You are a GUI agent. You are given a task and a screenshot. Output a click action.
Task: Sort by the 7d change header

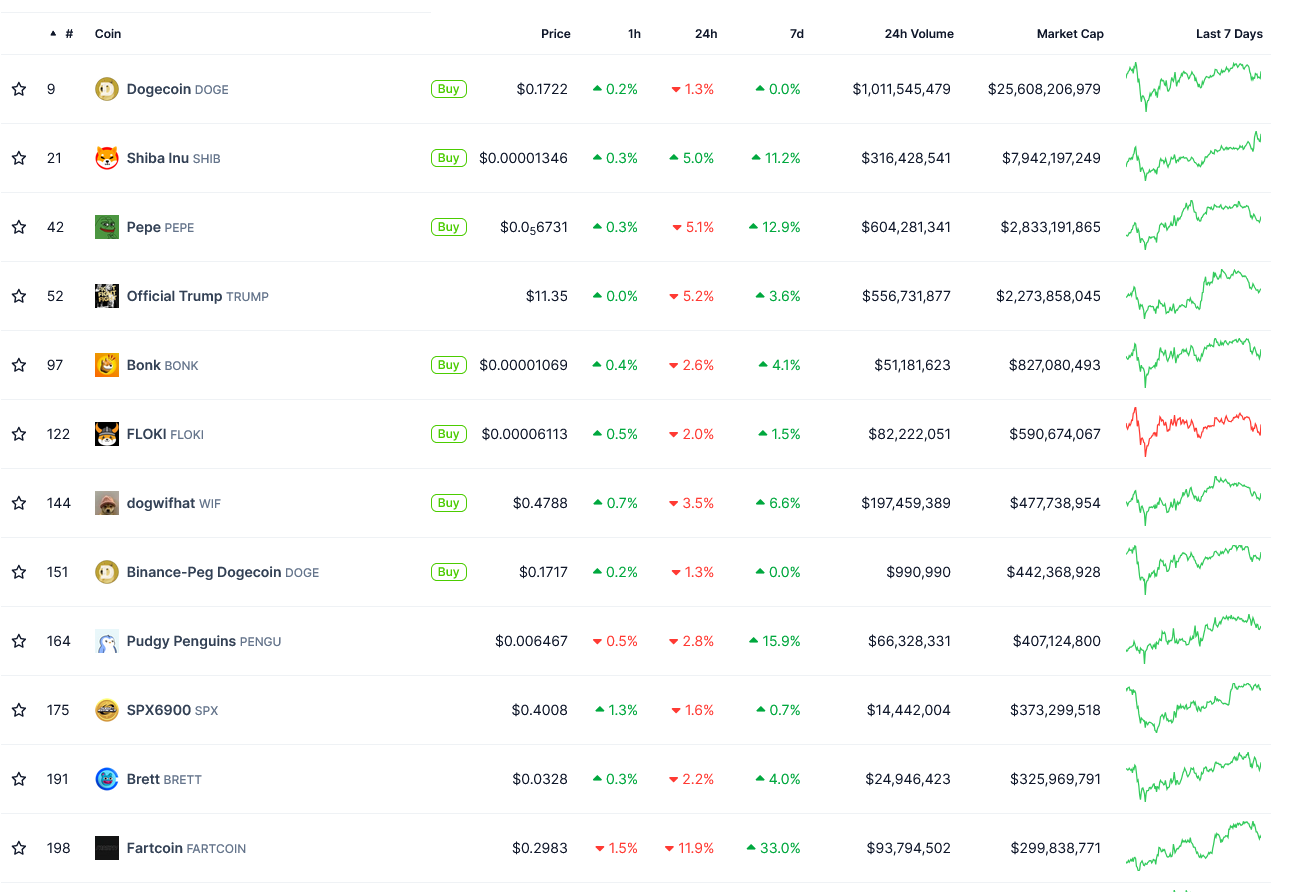click(796, 34)
